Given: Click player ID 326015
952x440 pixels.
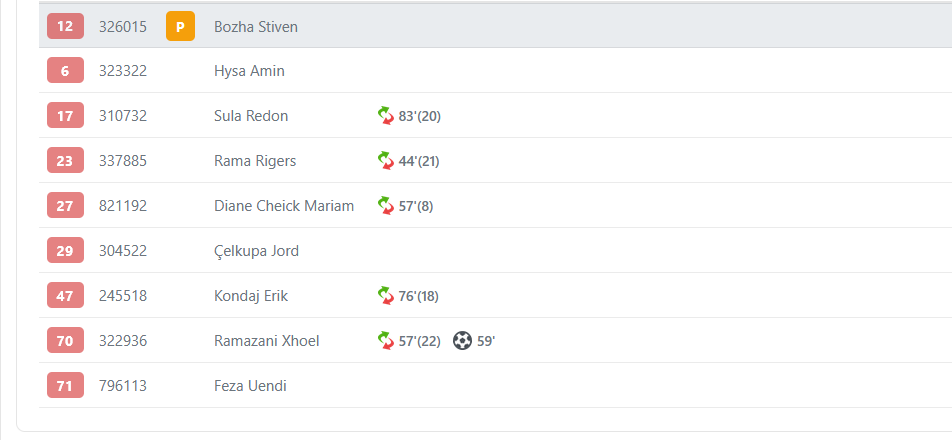Looking at the screenshot, I should click(123, 26).
